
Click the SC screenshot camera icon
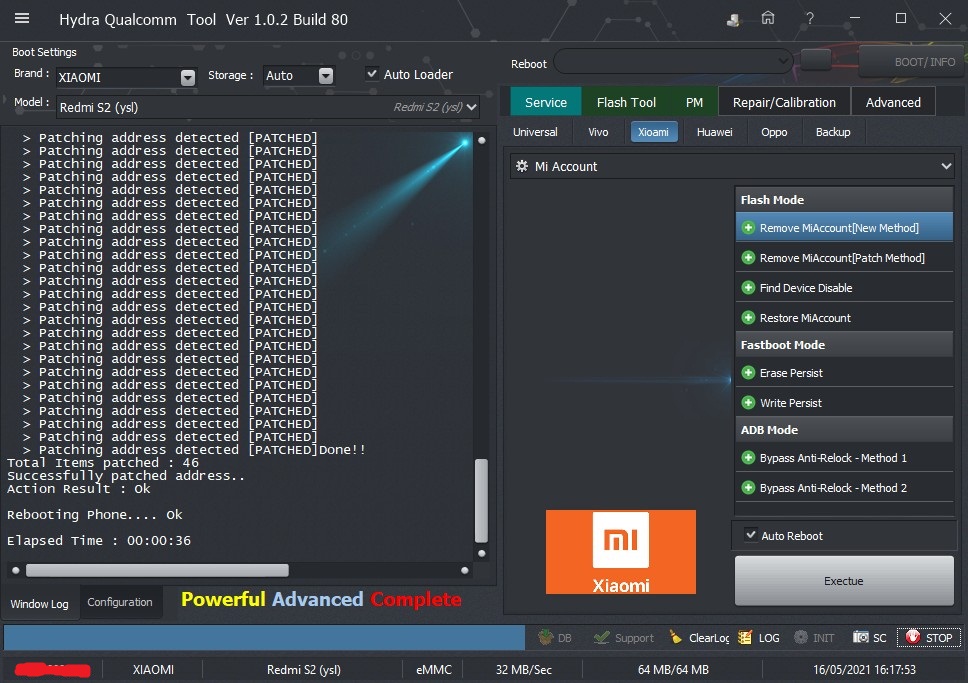click(861, 637)
